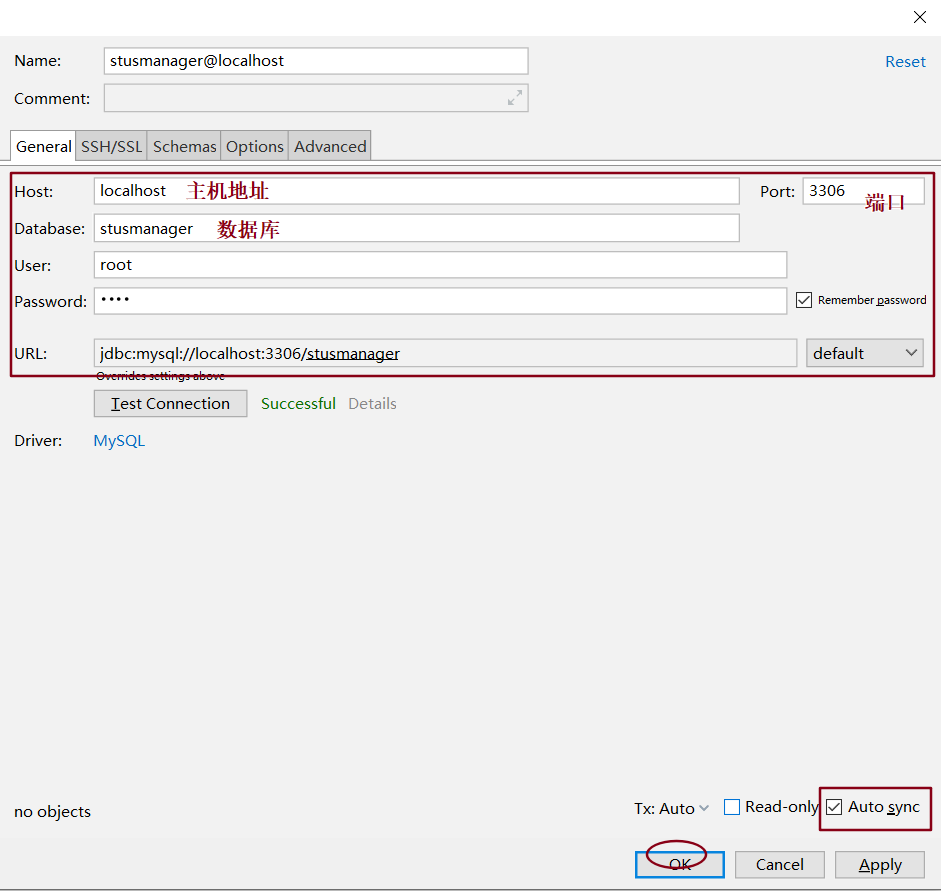This screenshot has height=891, width=941.
Task: Click the expand icon in Comment field
Action: [x=514, y=98]
